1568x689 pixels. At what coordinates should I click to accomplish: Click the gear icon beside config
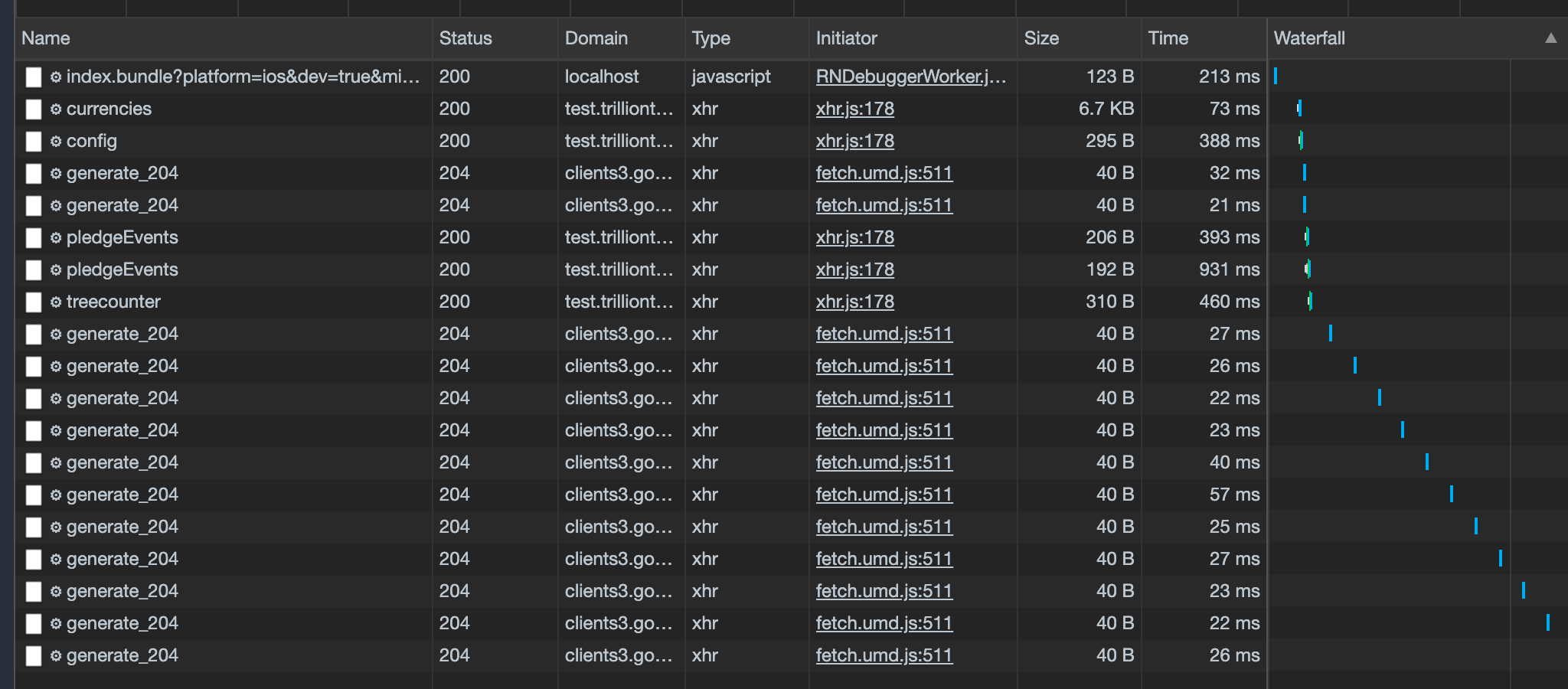point(56,141)
